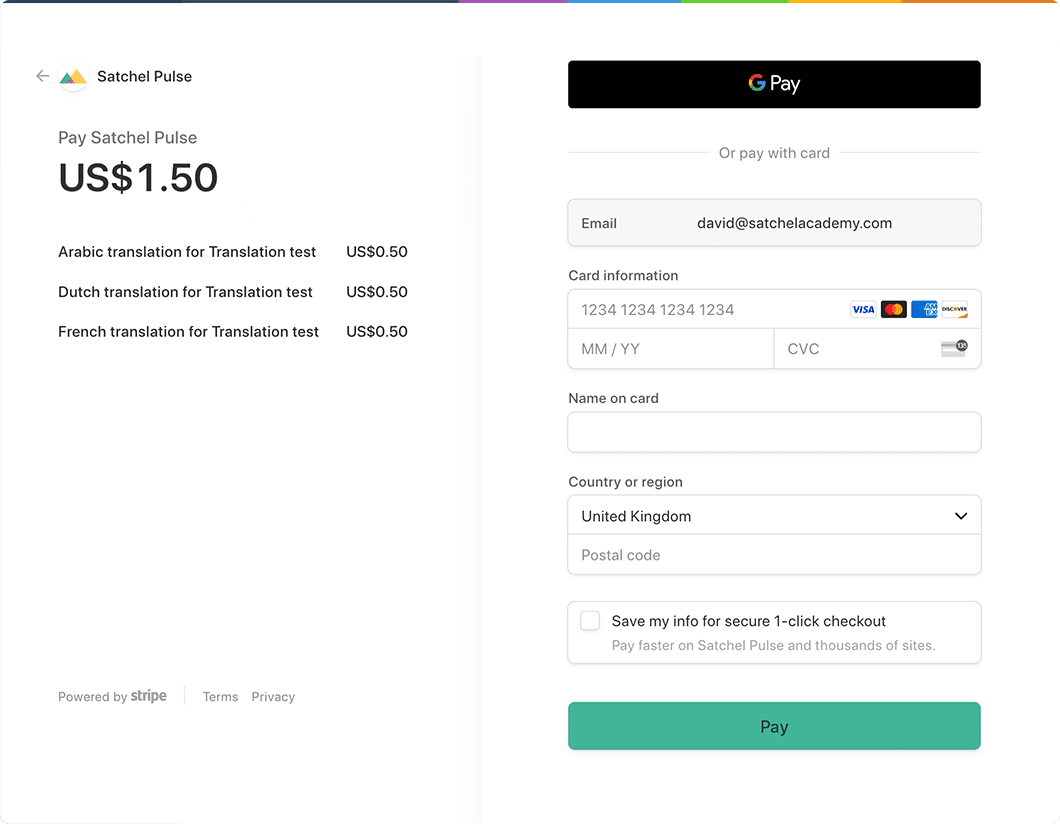The height and width of the screenshot is (824, 1060).
Task: Open the Terms link
Action: point(220,697)
